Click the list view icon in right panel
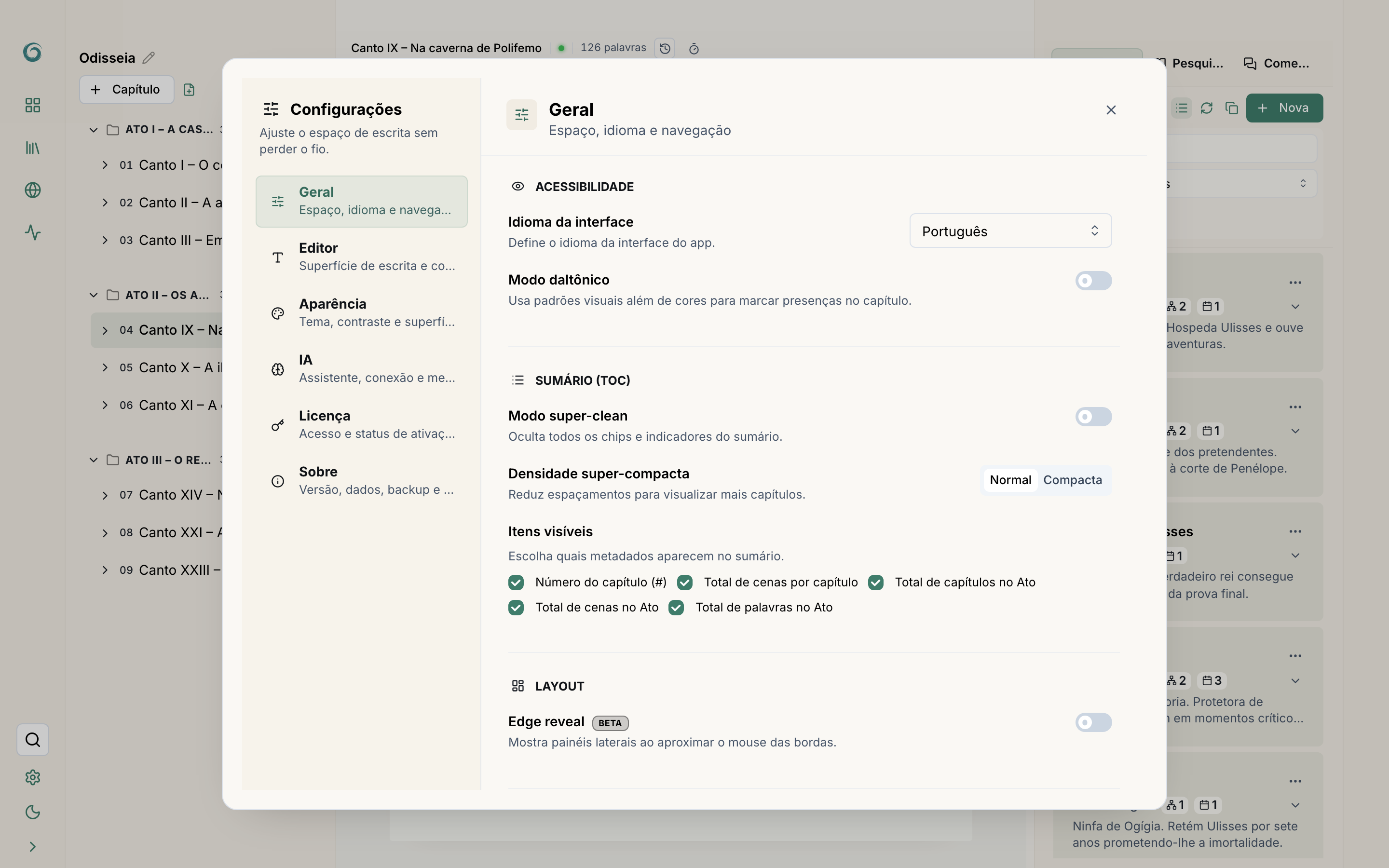The width and height of the screenshot is (1389, 868). (1181, 108)
